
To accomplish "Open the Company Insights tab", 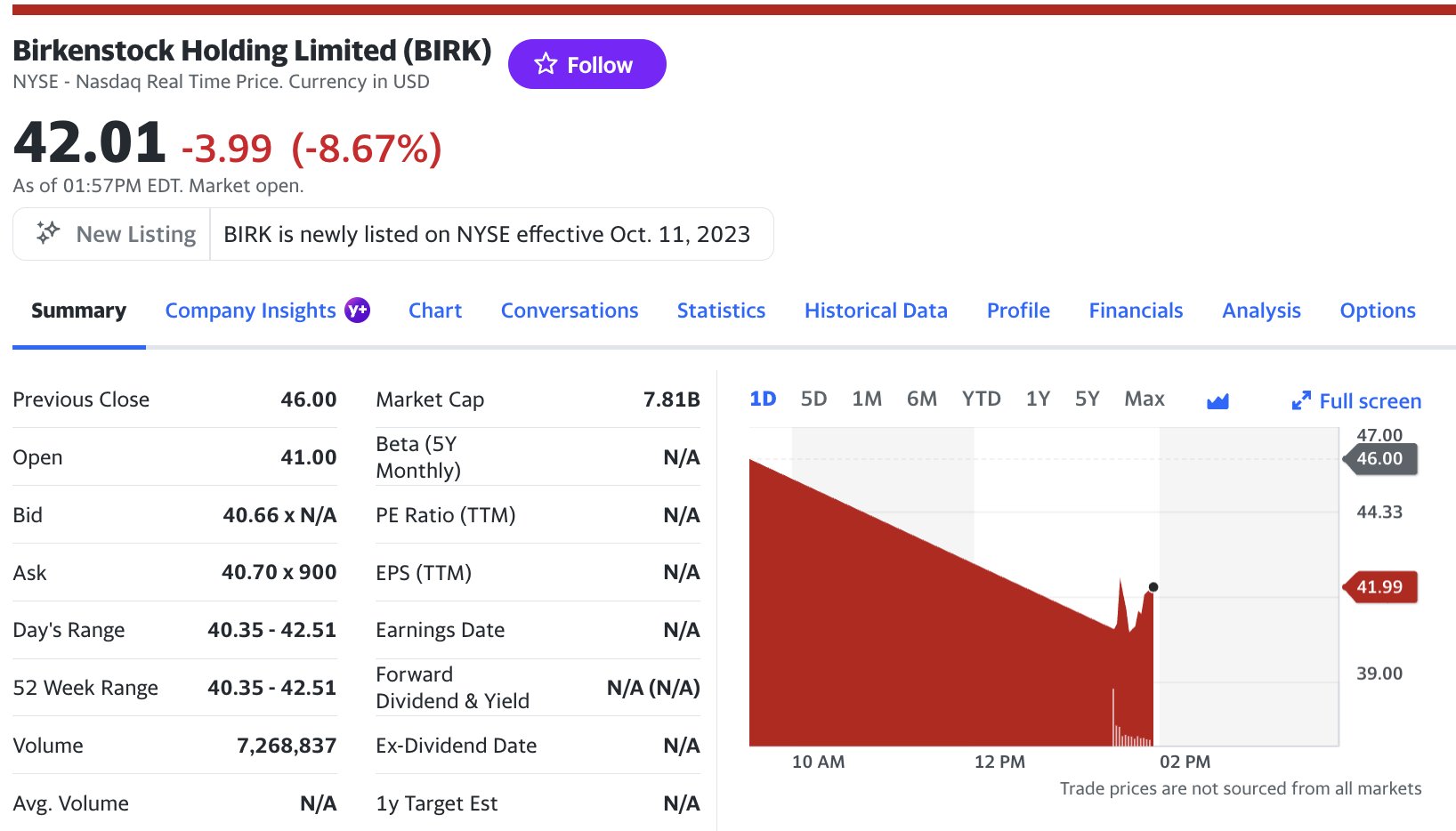I will pos(250,311).
